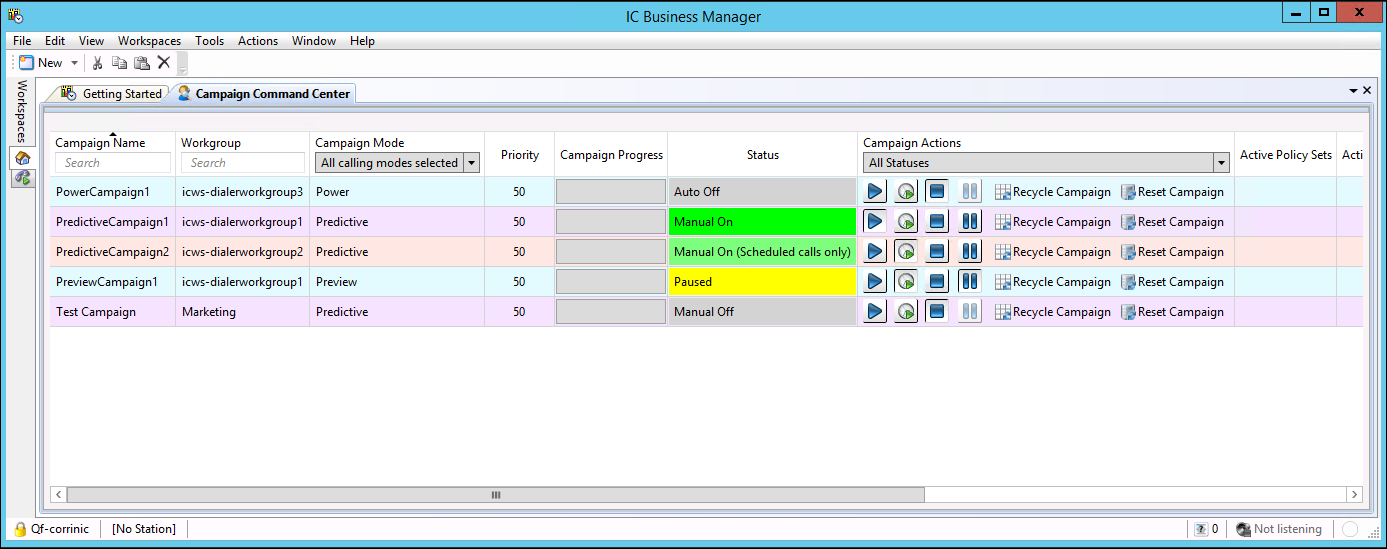Viewport: 1387px width, 549px height.
Task: Click the cut scissors toolbar icon
Action: pos(98,63)
